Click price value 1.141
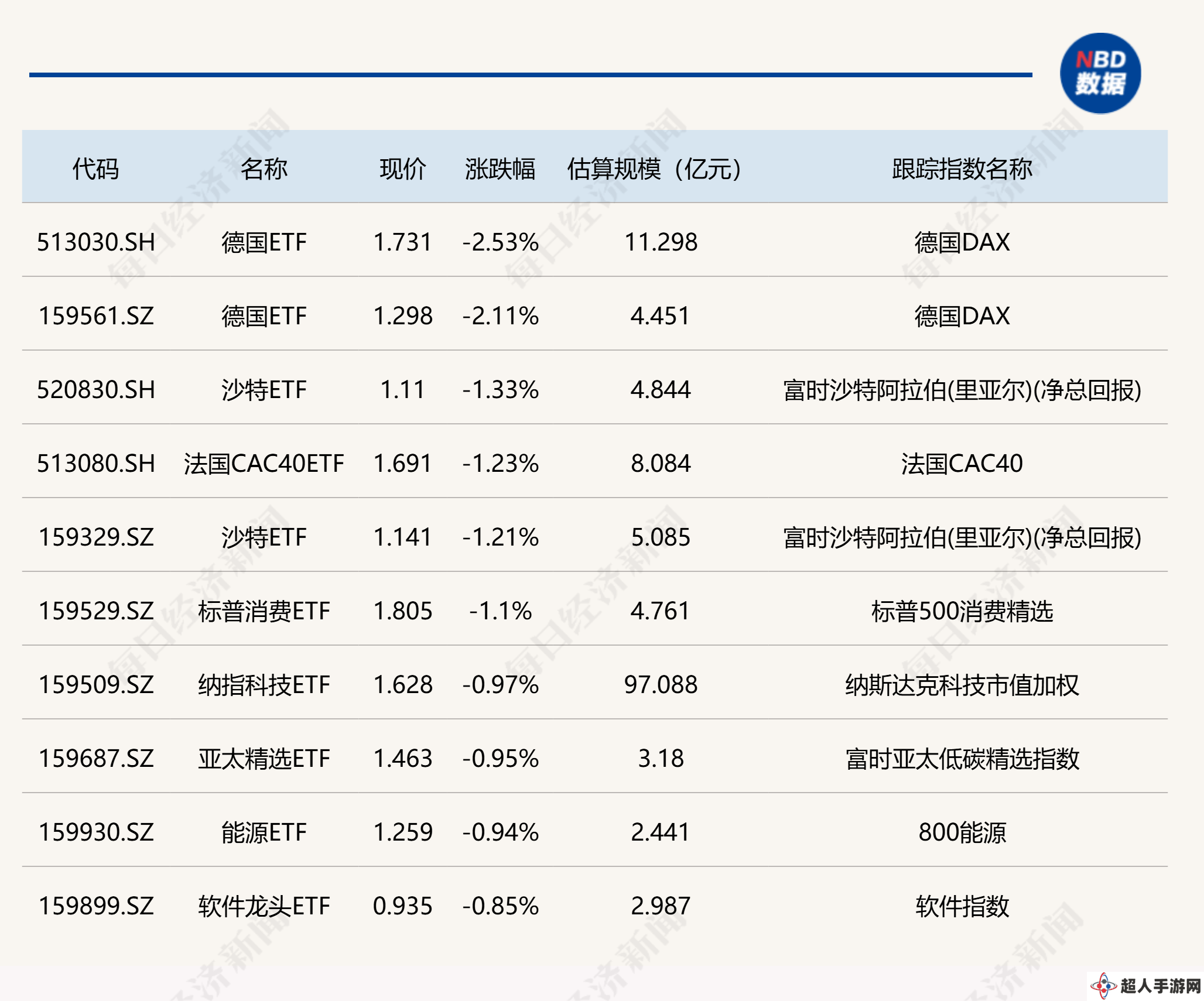 point(403,537)
